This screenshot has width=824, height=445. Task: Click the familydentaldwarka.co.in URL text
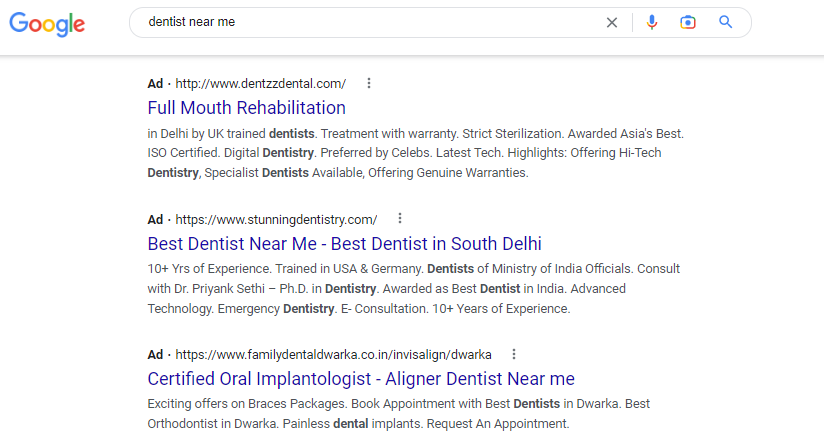click(333, 355)
